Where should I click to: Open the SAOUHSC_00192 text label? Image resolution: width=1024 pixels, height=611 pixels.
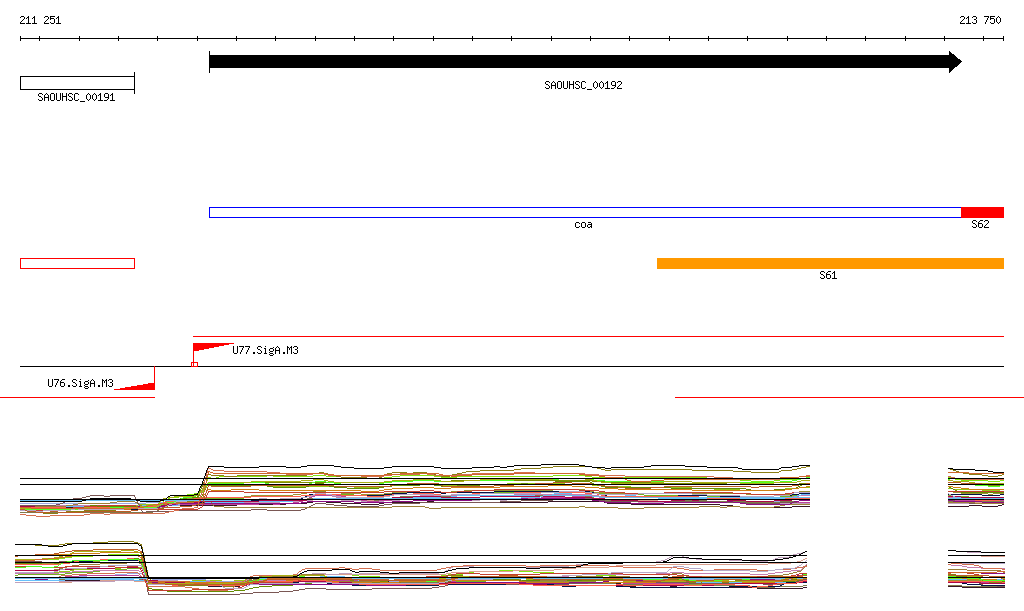click(583, 86)
